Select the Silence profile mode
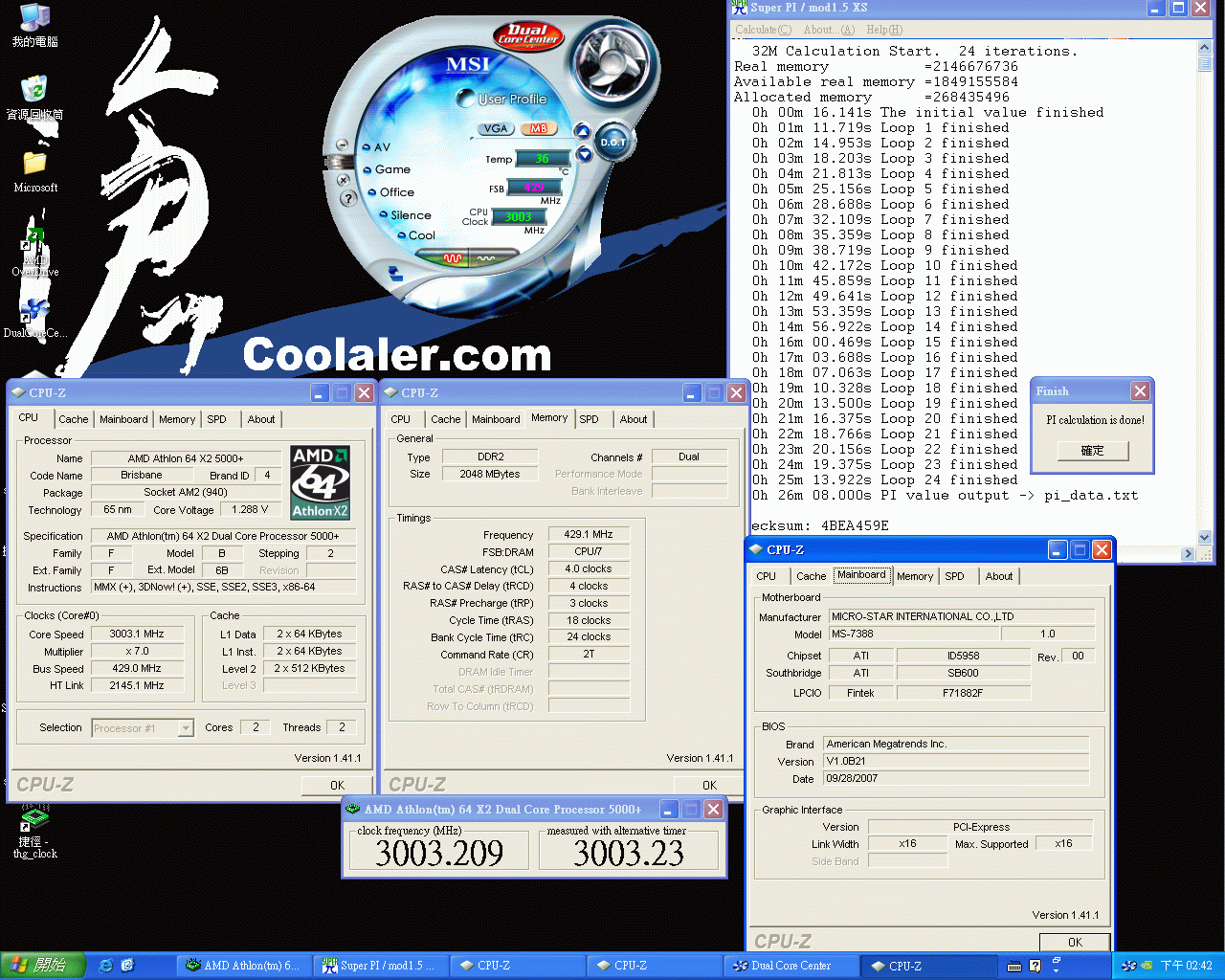Image resolution: width=1225 pixels, height=980 pixels. pyautogui.click(x=405, y=215)
